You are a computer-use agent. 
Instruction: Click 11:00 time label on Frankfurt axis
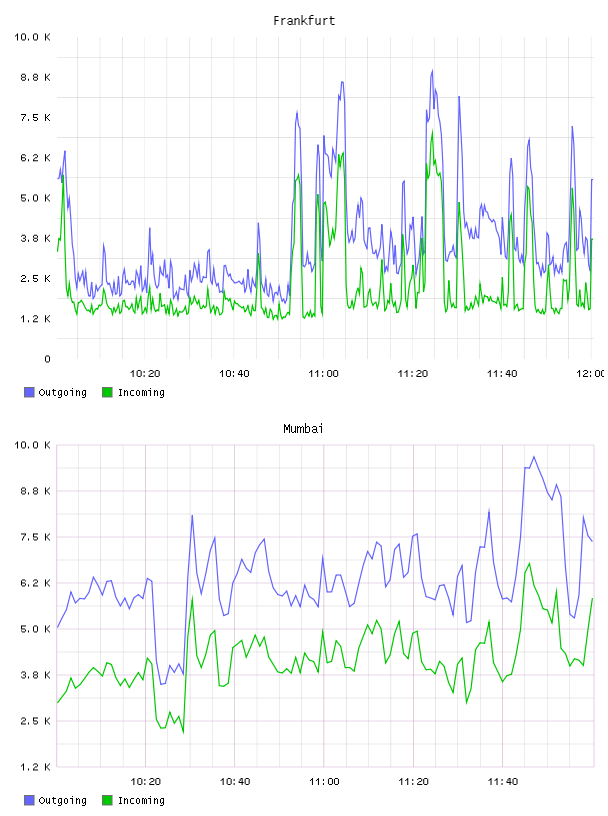tap(323, 374)
